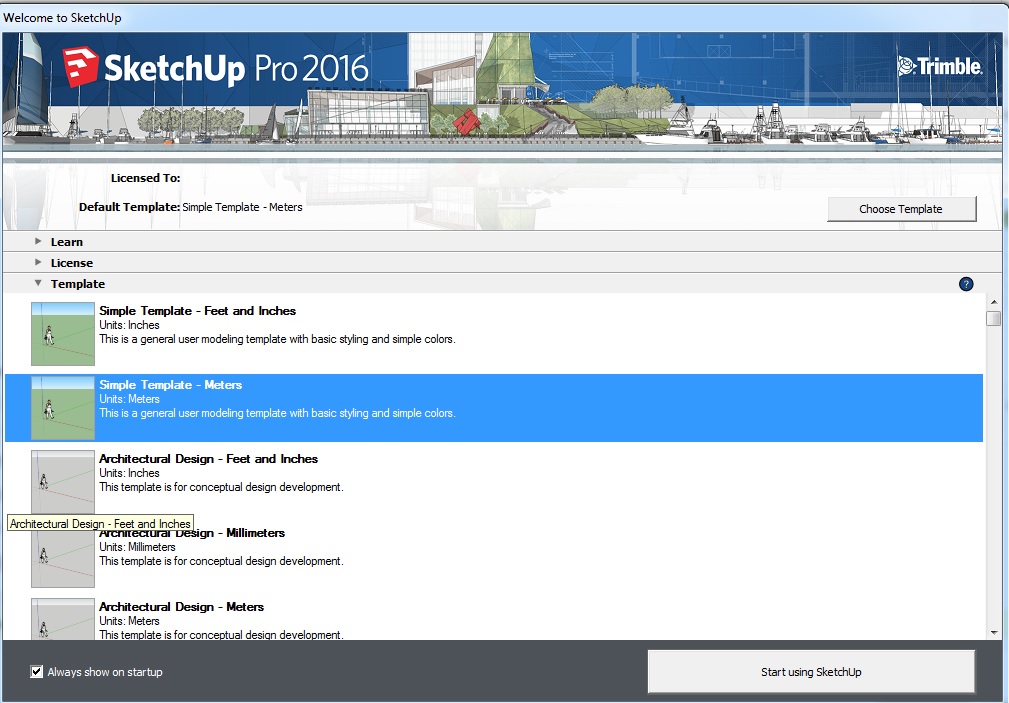Click Start using SketchUp button

pyautogui.click(x=811, y=671)
